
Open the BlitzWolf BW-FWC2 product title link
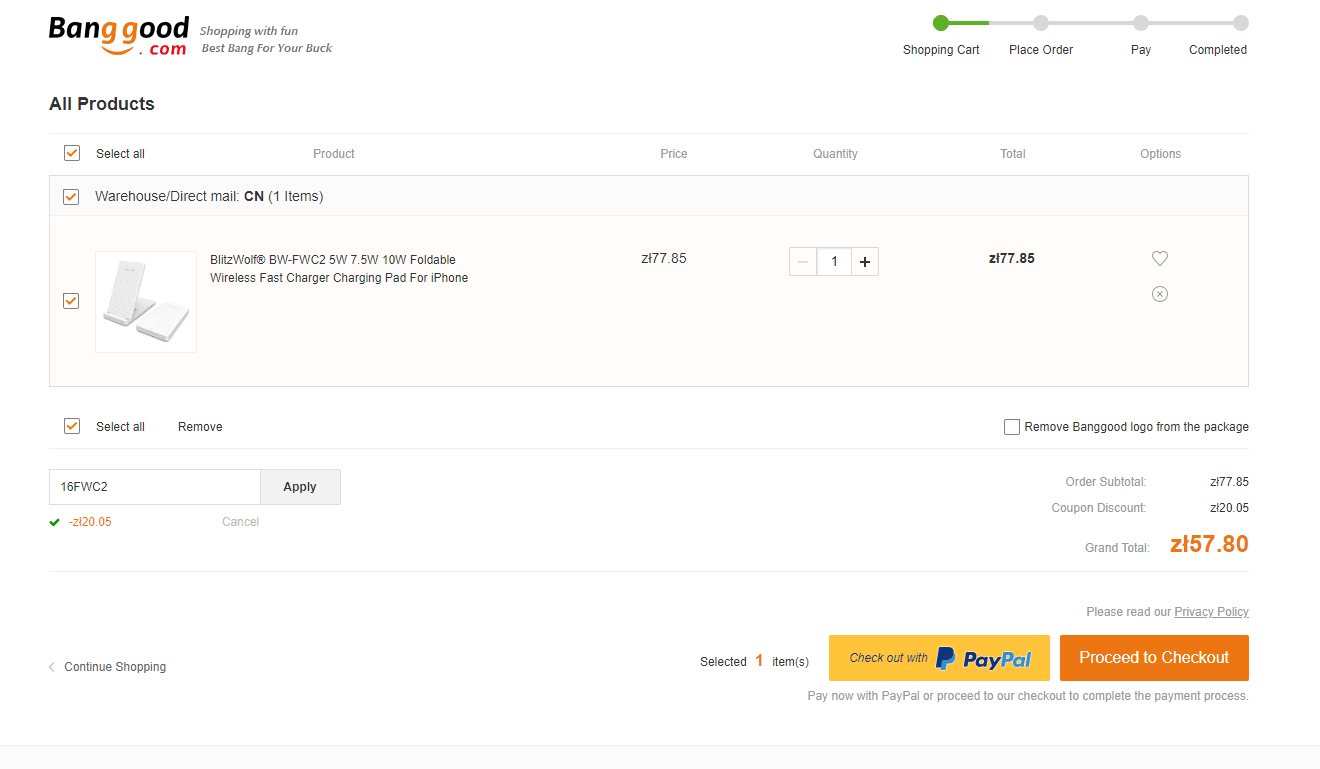click(339, 268)
